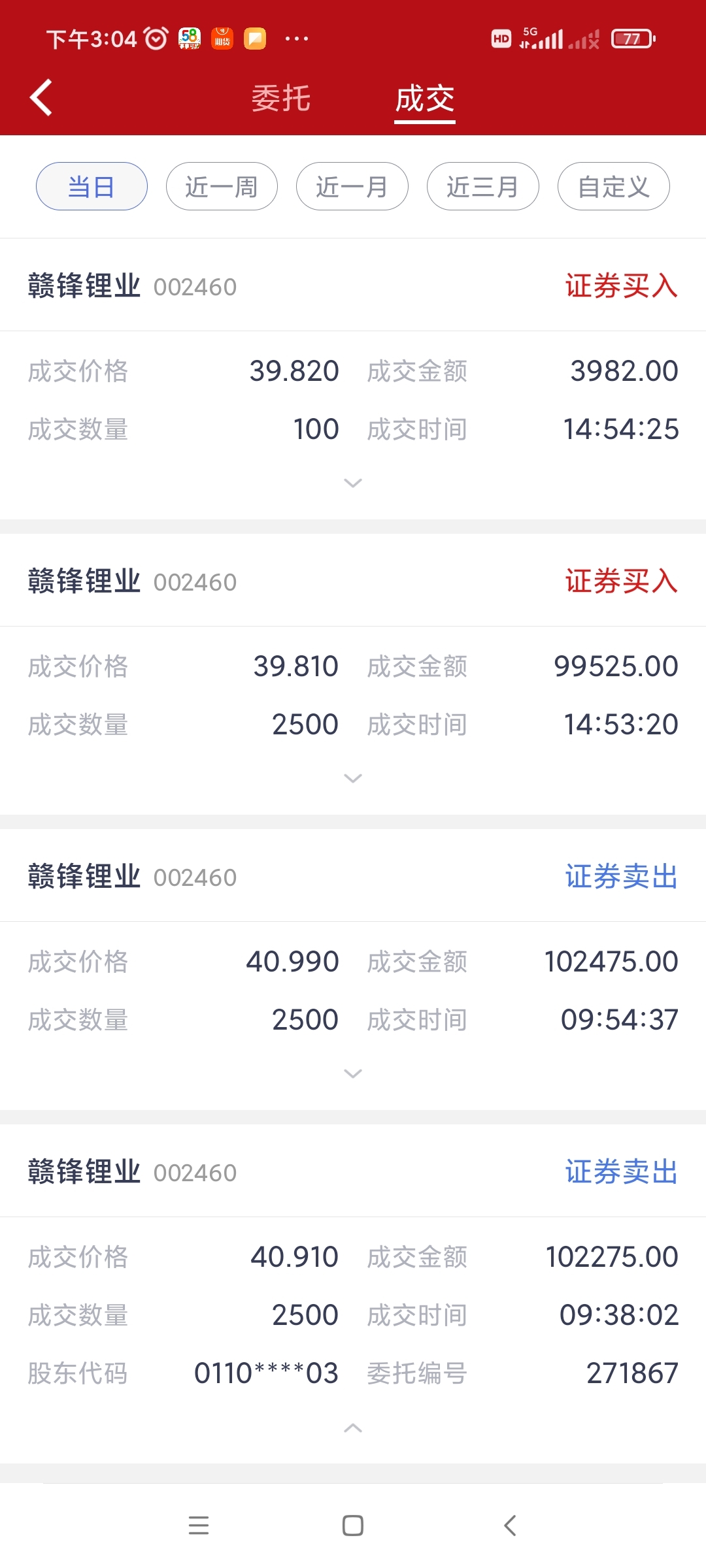Select the 近一月 date filter

click(352, 186)
